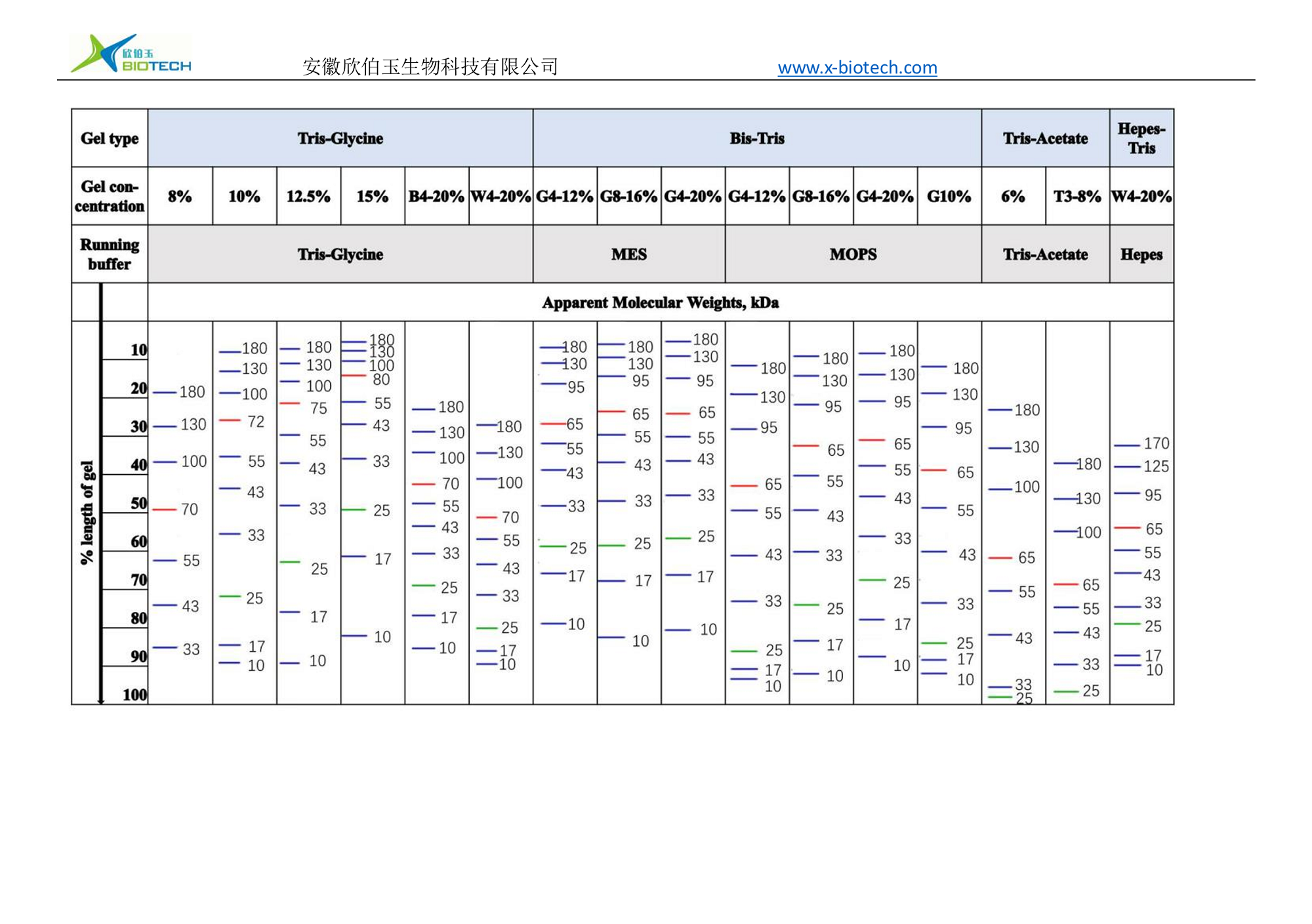This screenshot has height=924, width=1312.
Task: Select the Hepes-Tris gel type header
Action: pyautogui.click(x=1141, y=138)
